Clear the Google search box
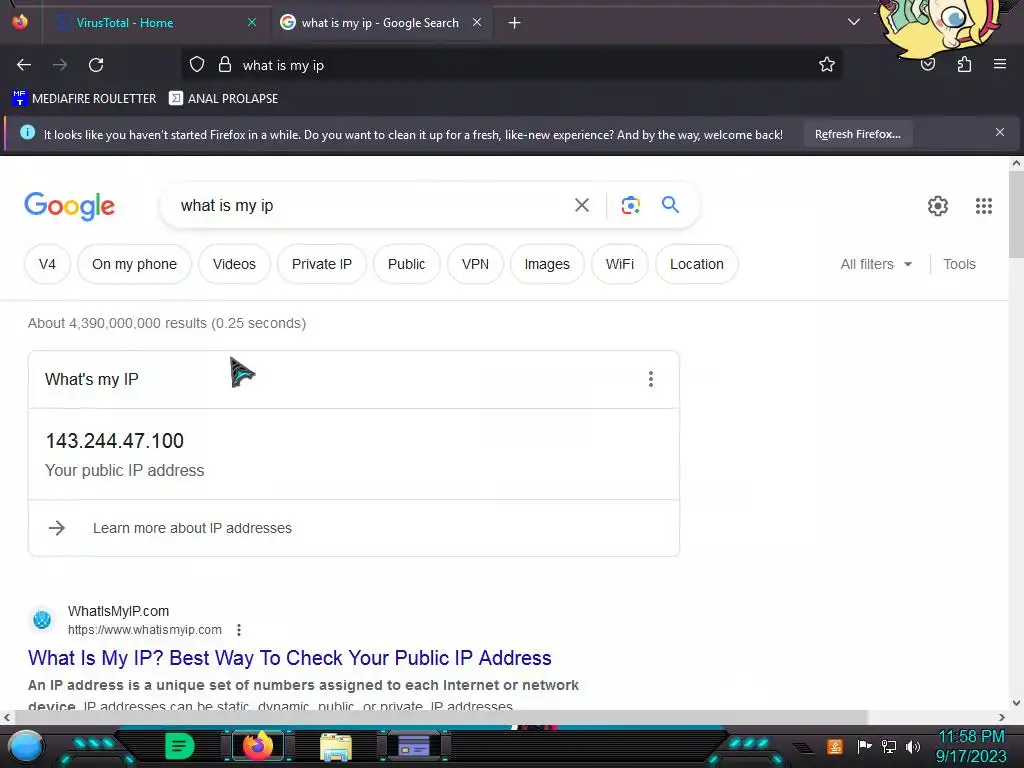This screenshot has width=1024, height=768. tap(582, 206)
